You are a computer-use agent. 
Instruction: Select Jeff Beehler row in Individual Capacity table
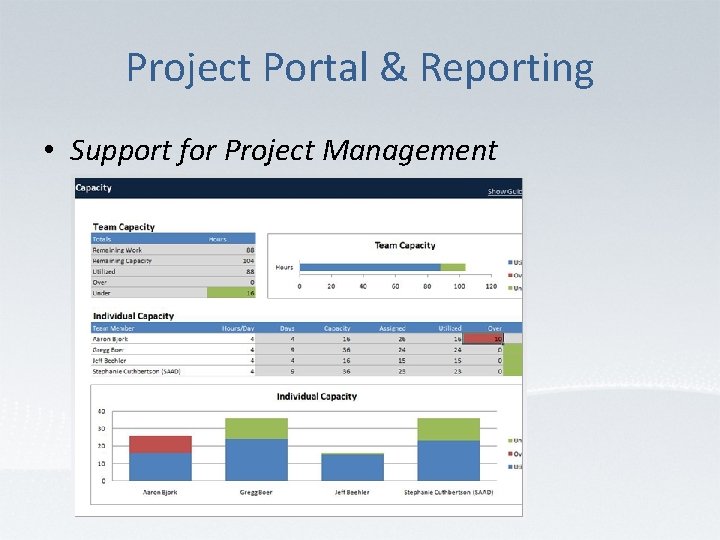pos(306,360)
